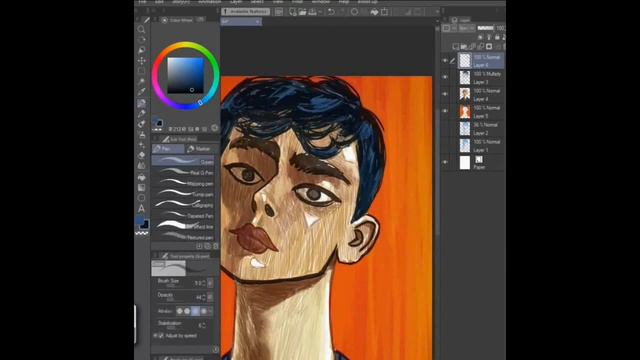The image size is (640, 360).
Task: Switch to the Marker sub tool tab
Action: tap(200, 149)
